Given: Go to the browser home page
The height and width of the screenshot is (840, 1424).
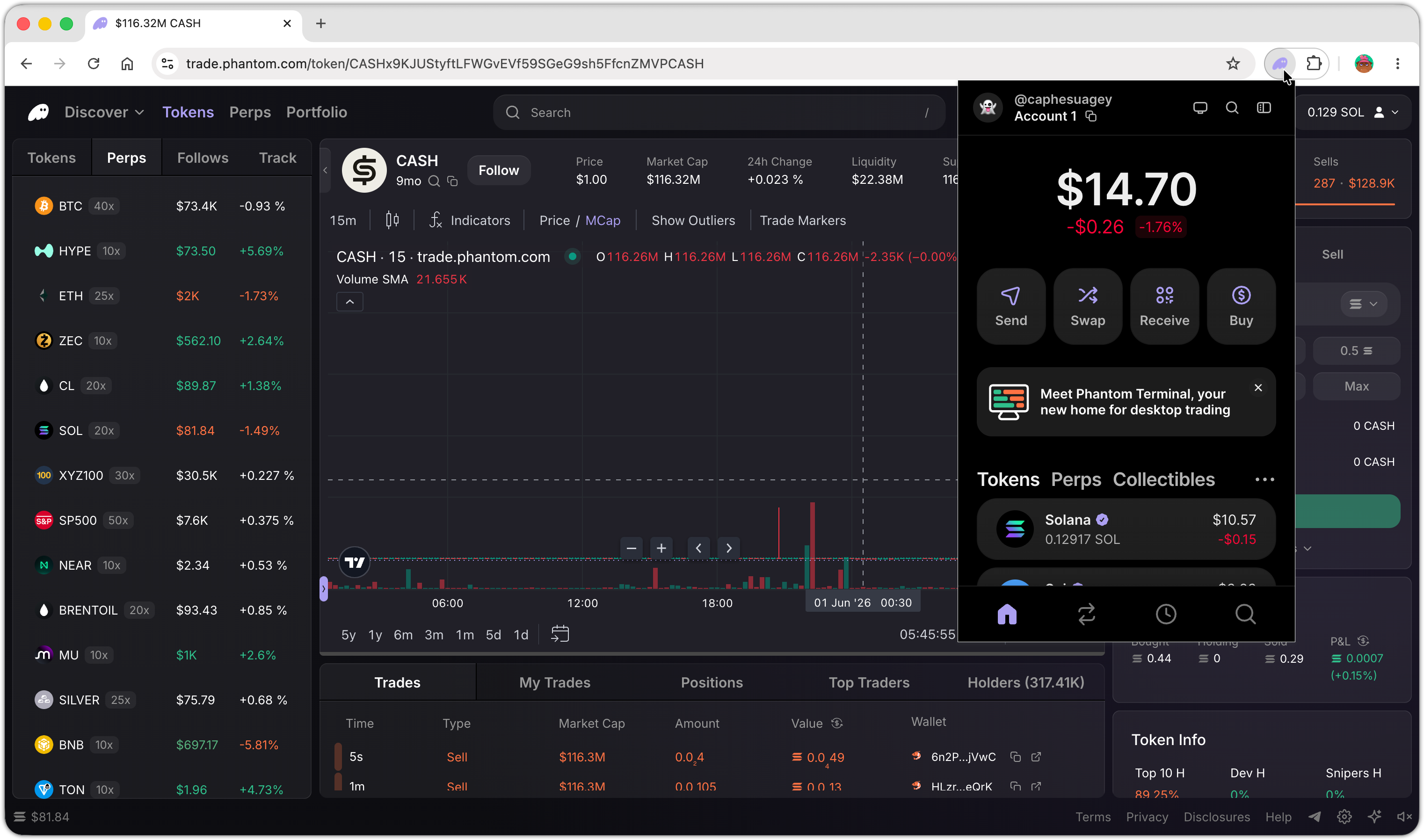Looking at the screenshot, I should tap(127, 64).
